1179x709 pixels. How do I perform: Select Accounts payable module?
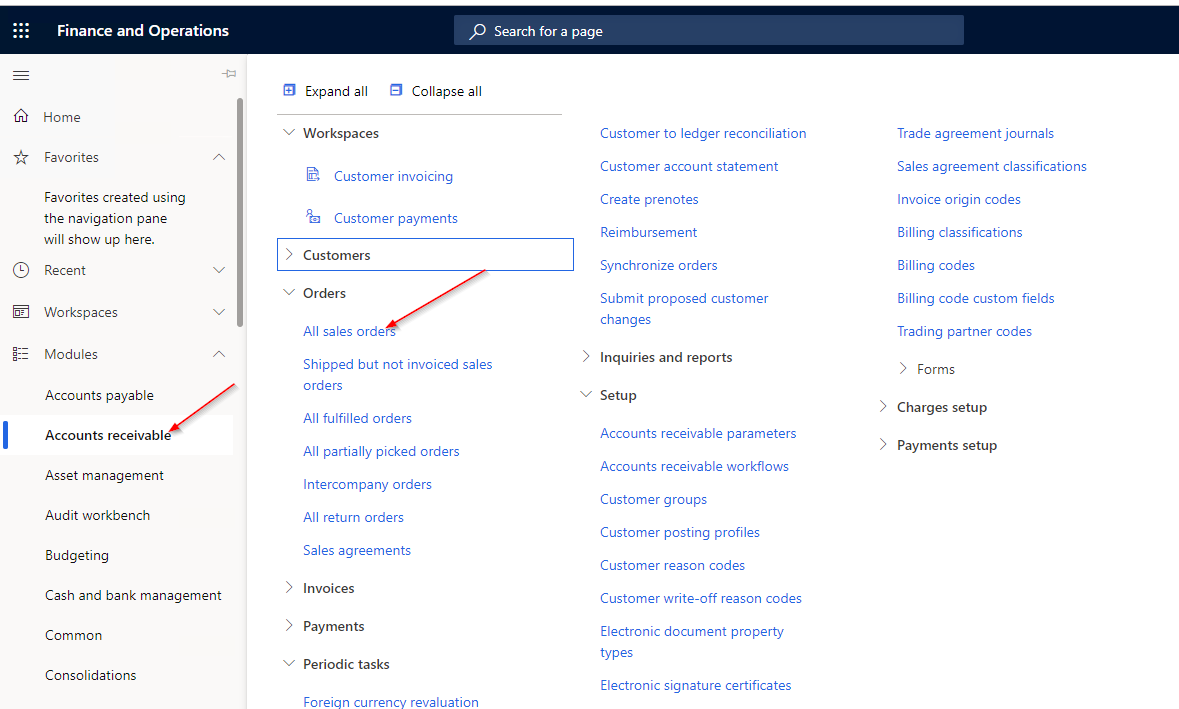[99, 395]
